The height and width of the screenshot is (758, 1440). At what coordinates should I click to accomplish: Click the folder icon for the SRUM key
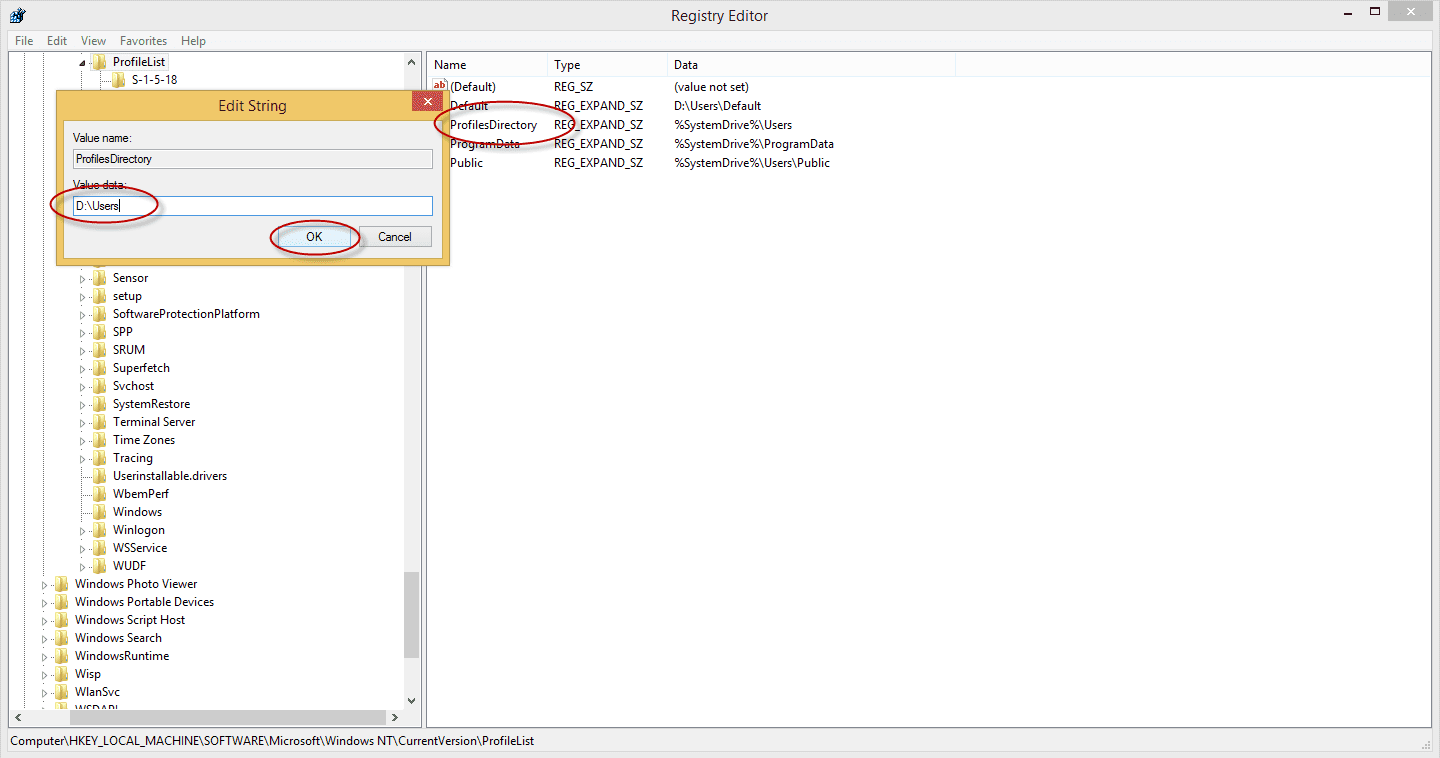(x=100, y=349)
